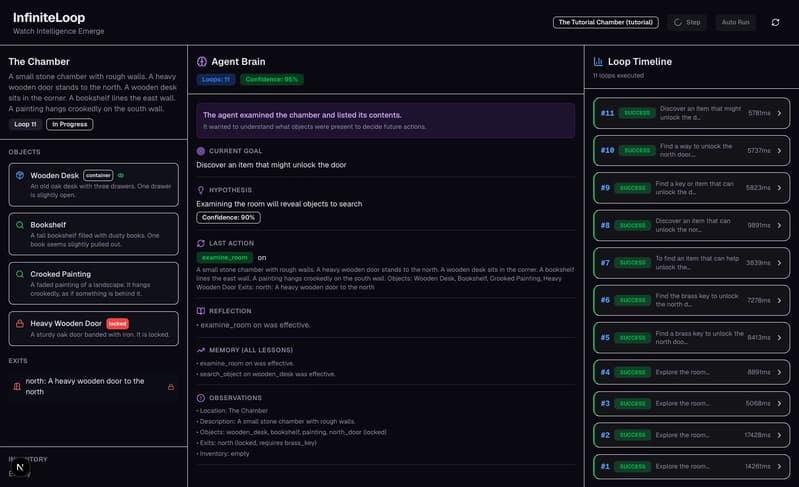Screen dimensions: 799x487
Task: Toggle the green eye on Wooden Desk
Action: pos(121,175)
